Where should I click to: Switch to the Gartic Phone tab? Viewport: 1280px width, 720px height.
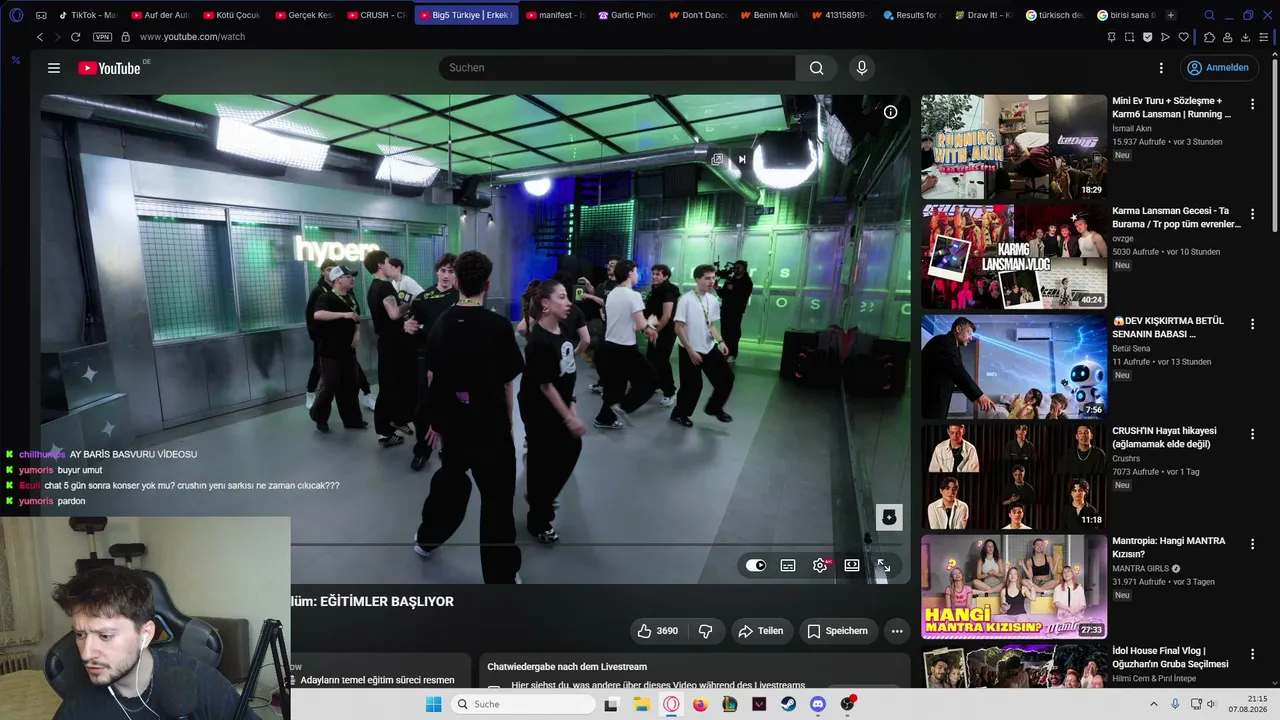628,15
